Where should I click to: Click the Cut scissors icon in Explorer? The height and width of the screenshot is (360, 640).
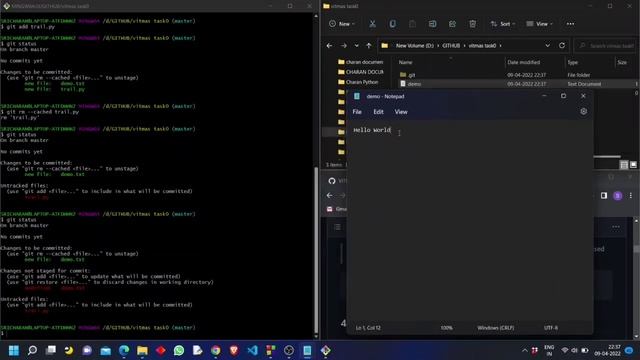pyautogui.click(x=372, y=24)
